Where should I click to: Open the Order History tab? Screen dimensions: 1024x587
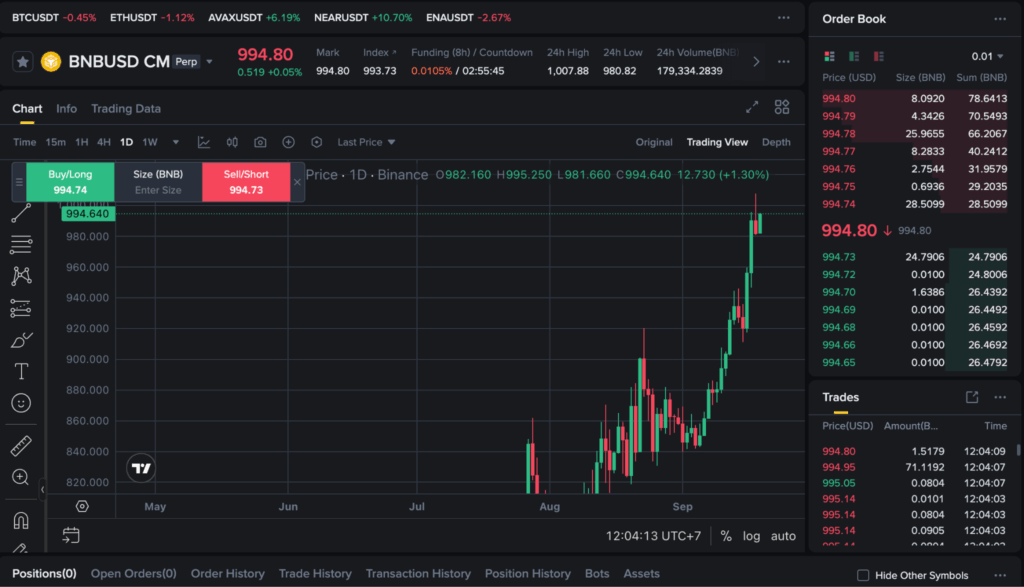coord(227,574)
